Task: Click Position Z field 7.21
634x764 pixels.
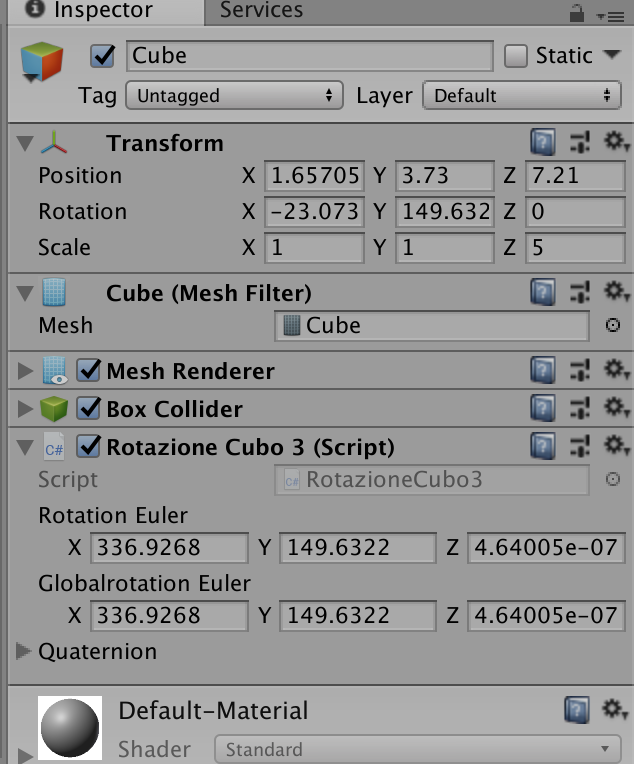Action: coord(575,175)
